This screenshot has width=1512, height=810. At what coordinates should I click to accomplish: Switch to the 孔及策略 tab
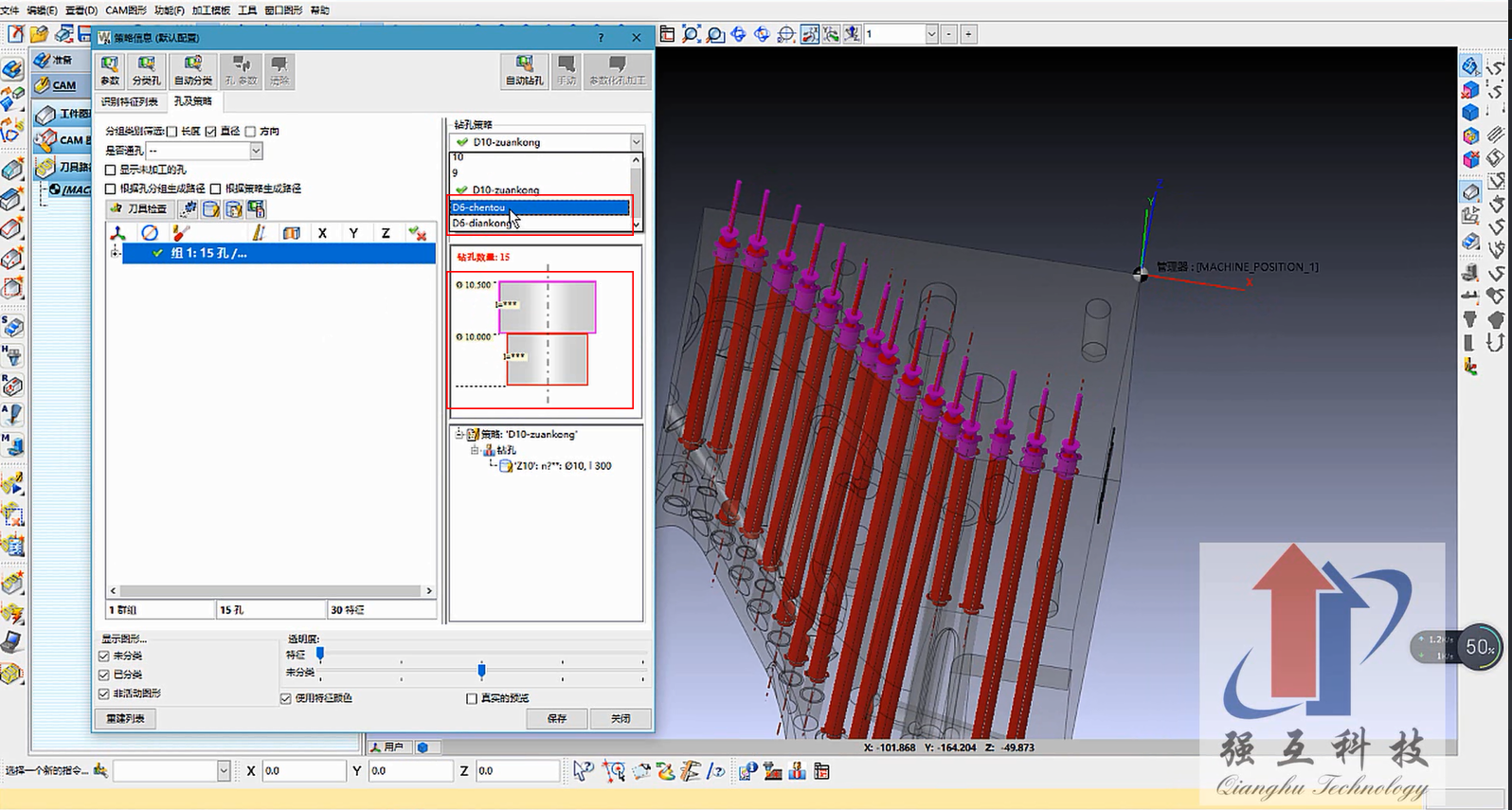(193, 101)
